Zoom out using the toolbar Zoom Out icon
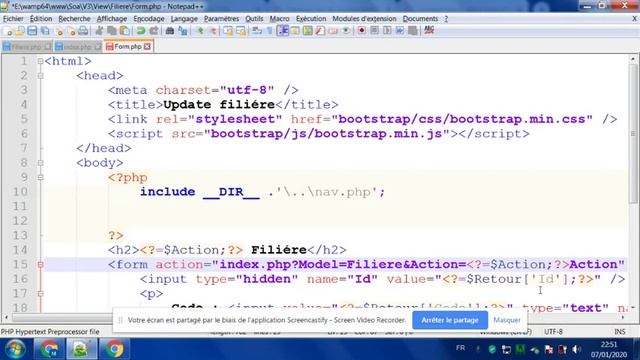The height and width of the screenshot is (360, 640). (212, 31)
